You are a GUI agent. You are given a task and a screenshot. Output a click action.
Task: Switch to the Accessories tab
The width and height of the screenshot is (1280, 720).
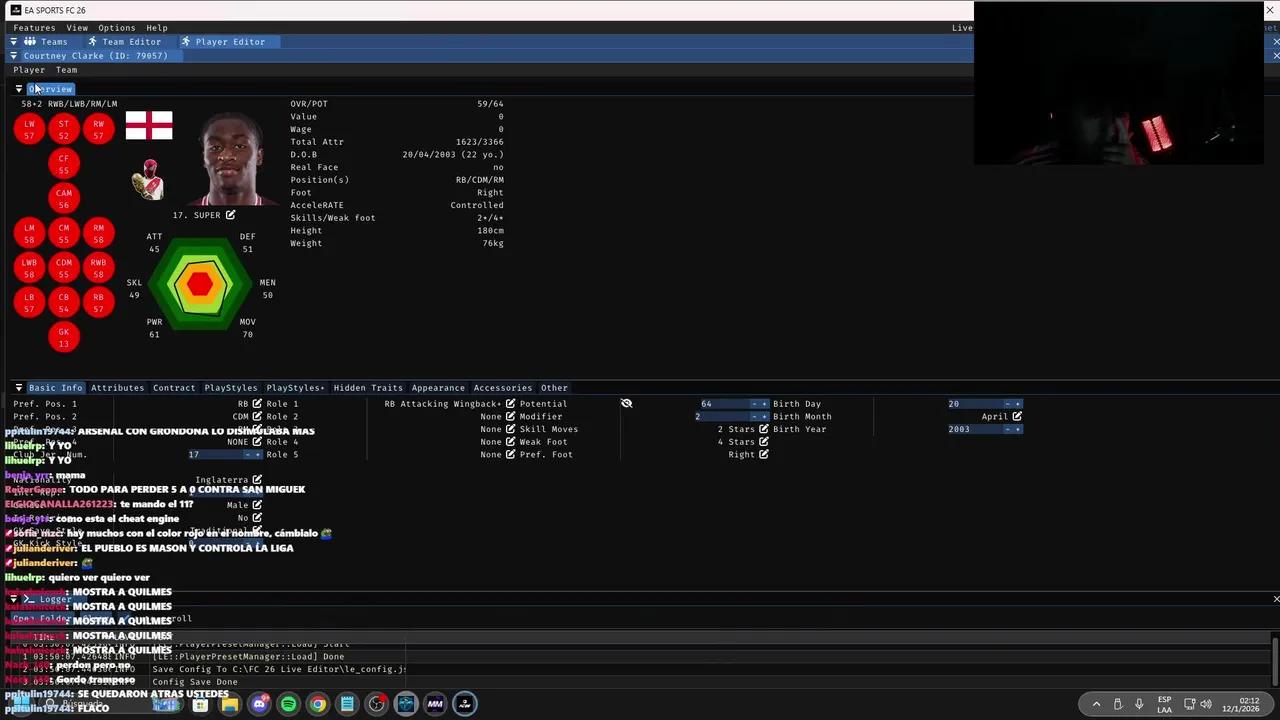point(503,388)
